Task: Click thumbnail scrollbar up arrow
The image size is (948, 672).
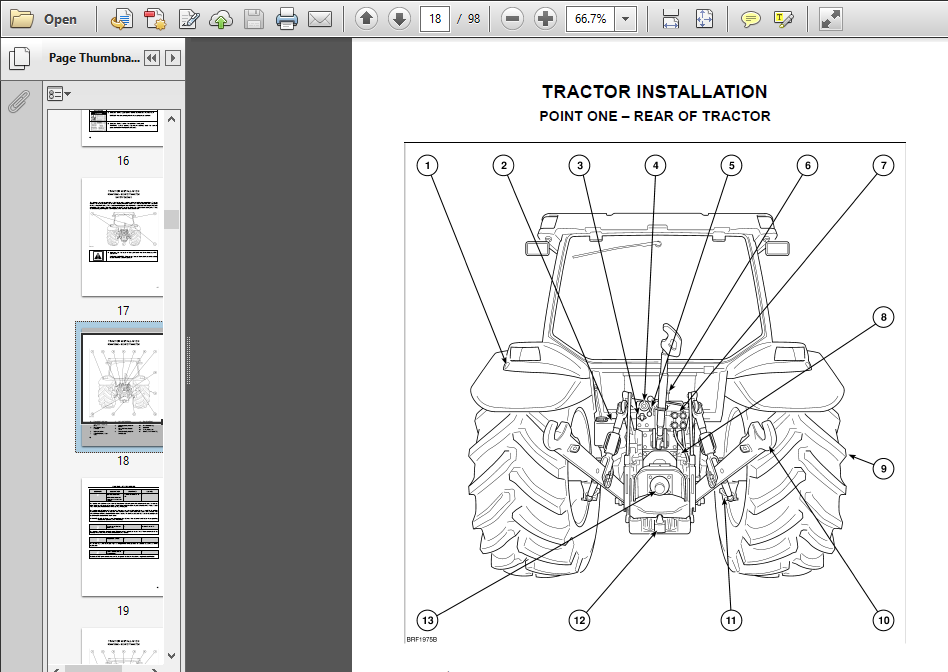Action: (172, 119)
